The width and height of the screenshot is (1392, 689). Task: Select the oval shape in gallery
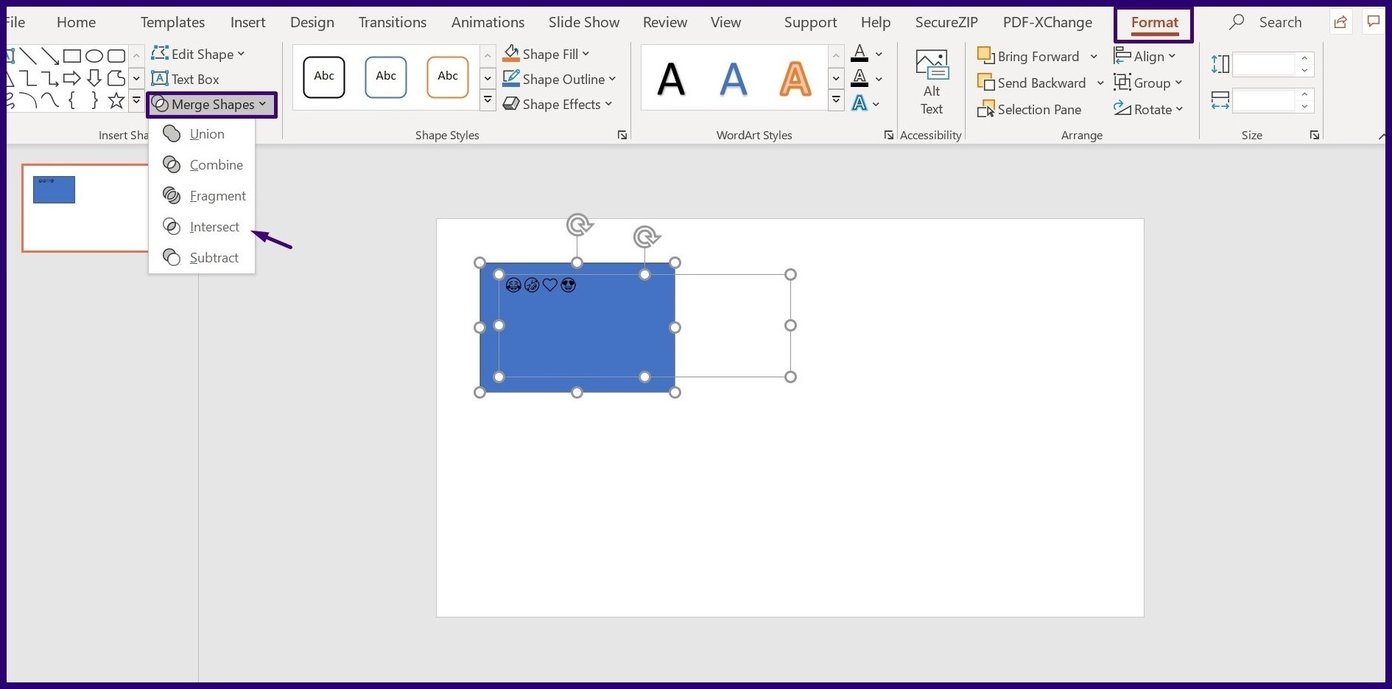(x=94, y=56)
